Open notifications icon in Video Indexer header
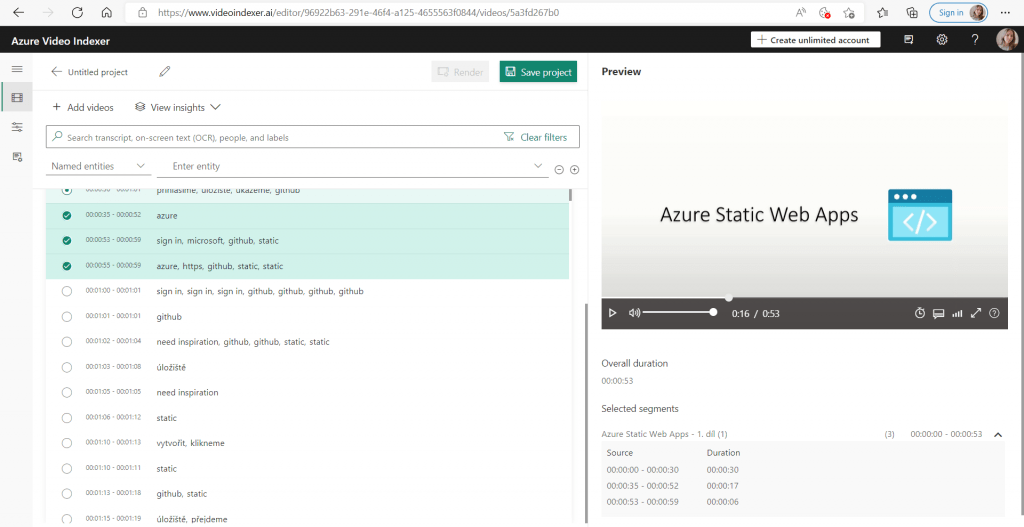The image size is (1024, 527). (908, 40)
